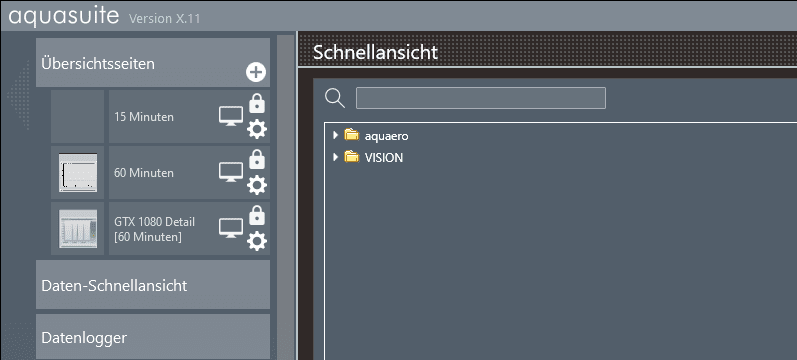797x360 pixels.
Task: Toggle the lock on 60 Minuten page
Action: point(257,159)
